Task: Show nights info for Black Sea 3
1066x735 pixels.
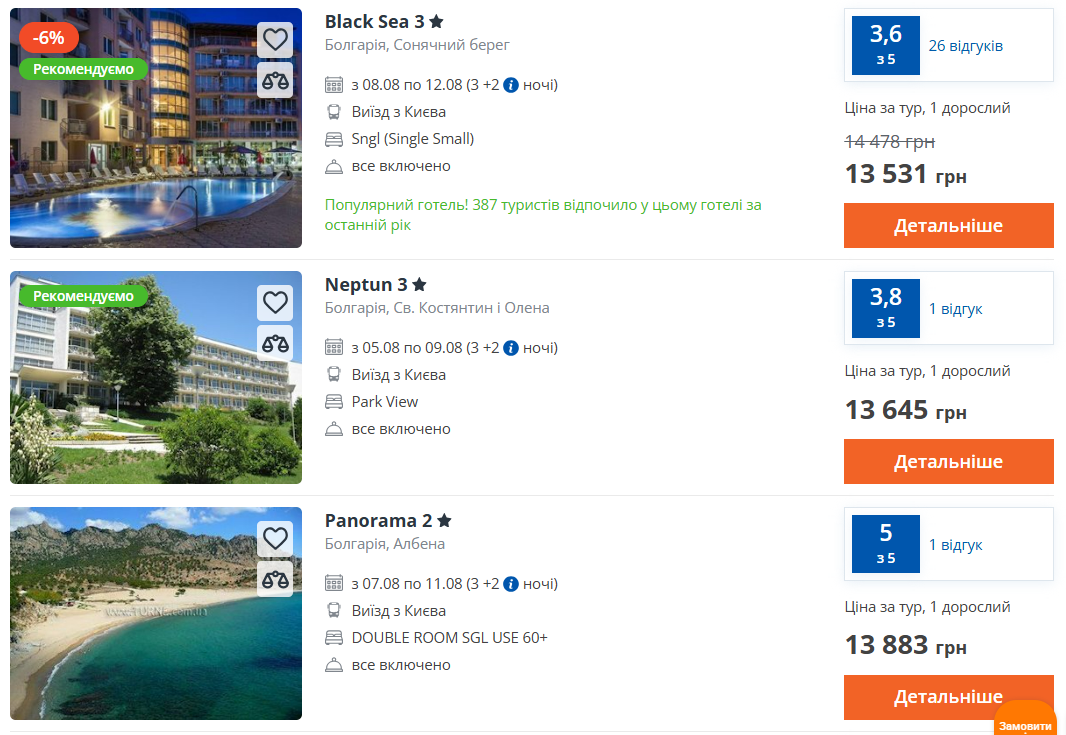Action: pos(511,85)
